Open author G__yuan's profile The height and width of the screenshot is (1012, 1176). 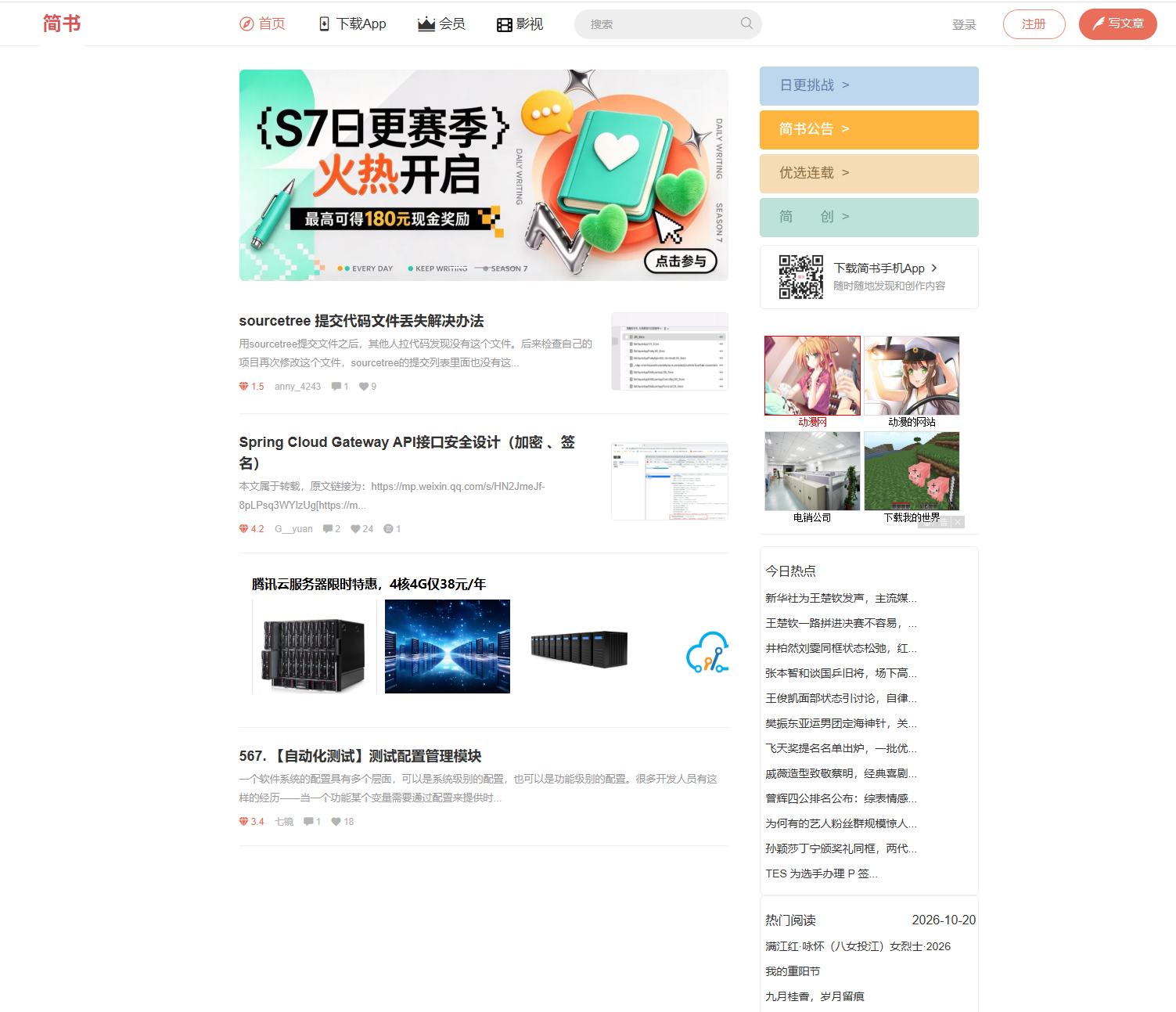[293, 529]
